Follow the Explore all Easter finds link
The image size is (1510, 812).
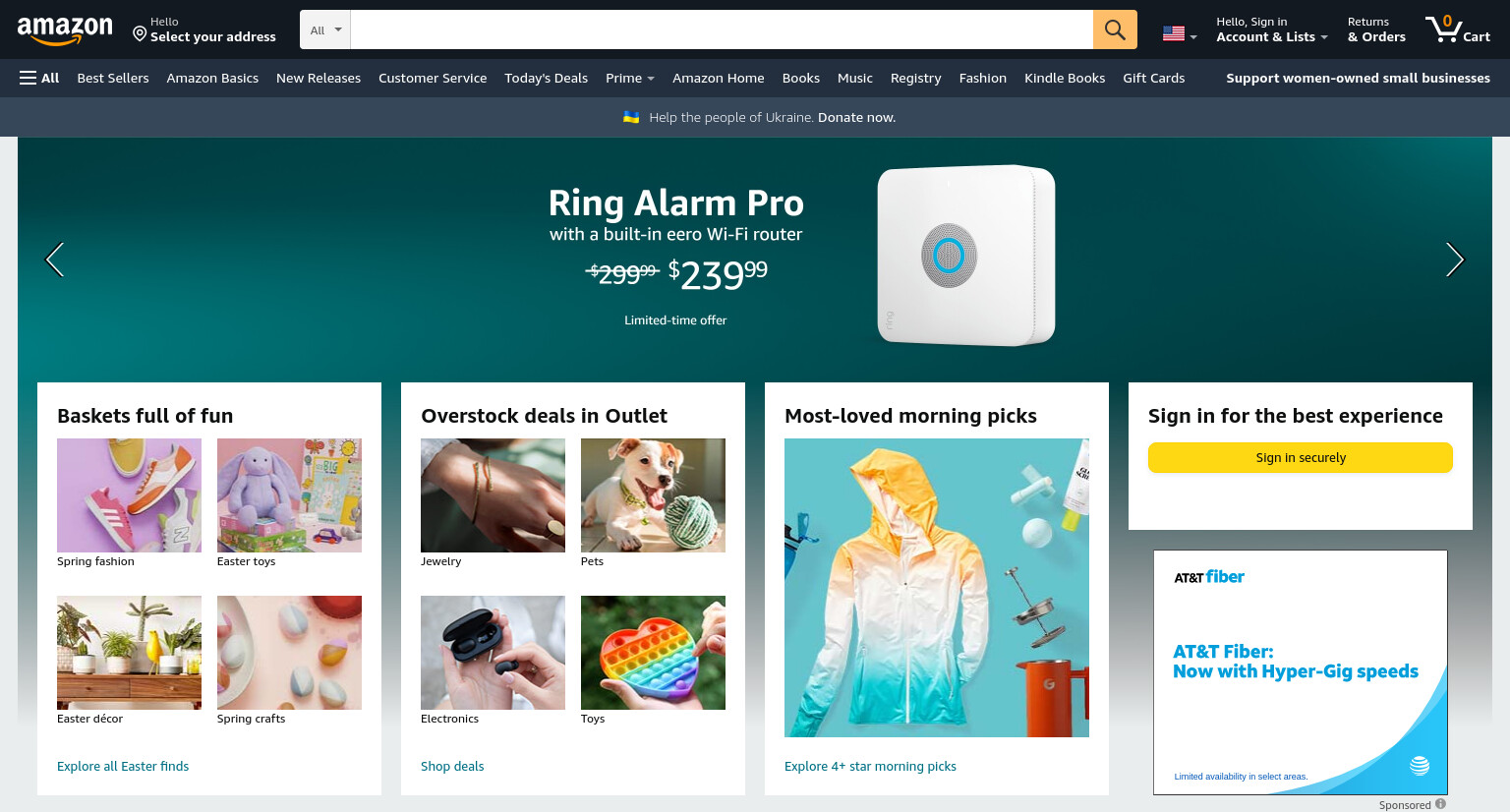click(x=123, y=766)
